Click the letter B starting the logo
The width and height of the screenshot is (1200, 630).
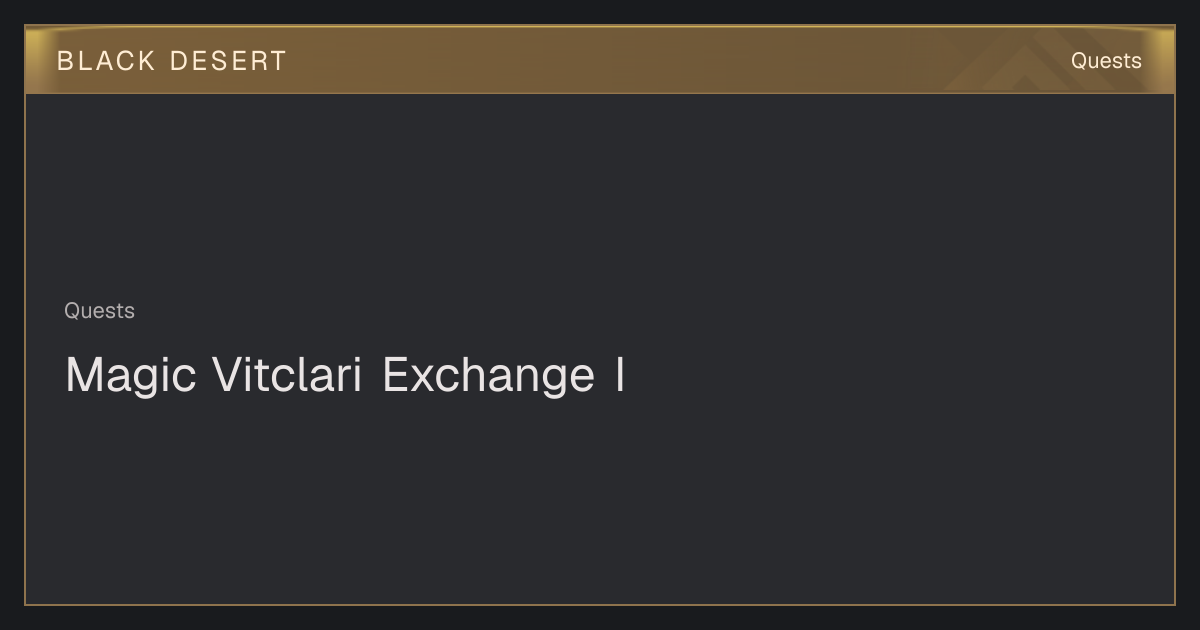pyautogui.click(x=65, y=61)
